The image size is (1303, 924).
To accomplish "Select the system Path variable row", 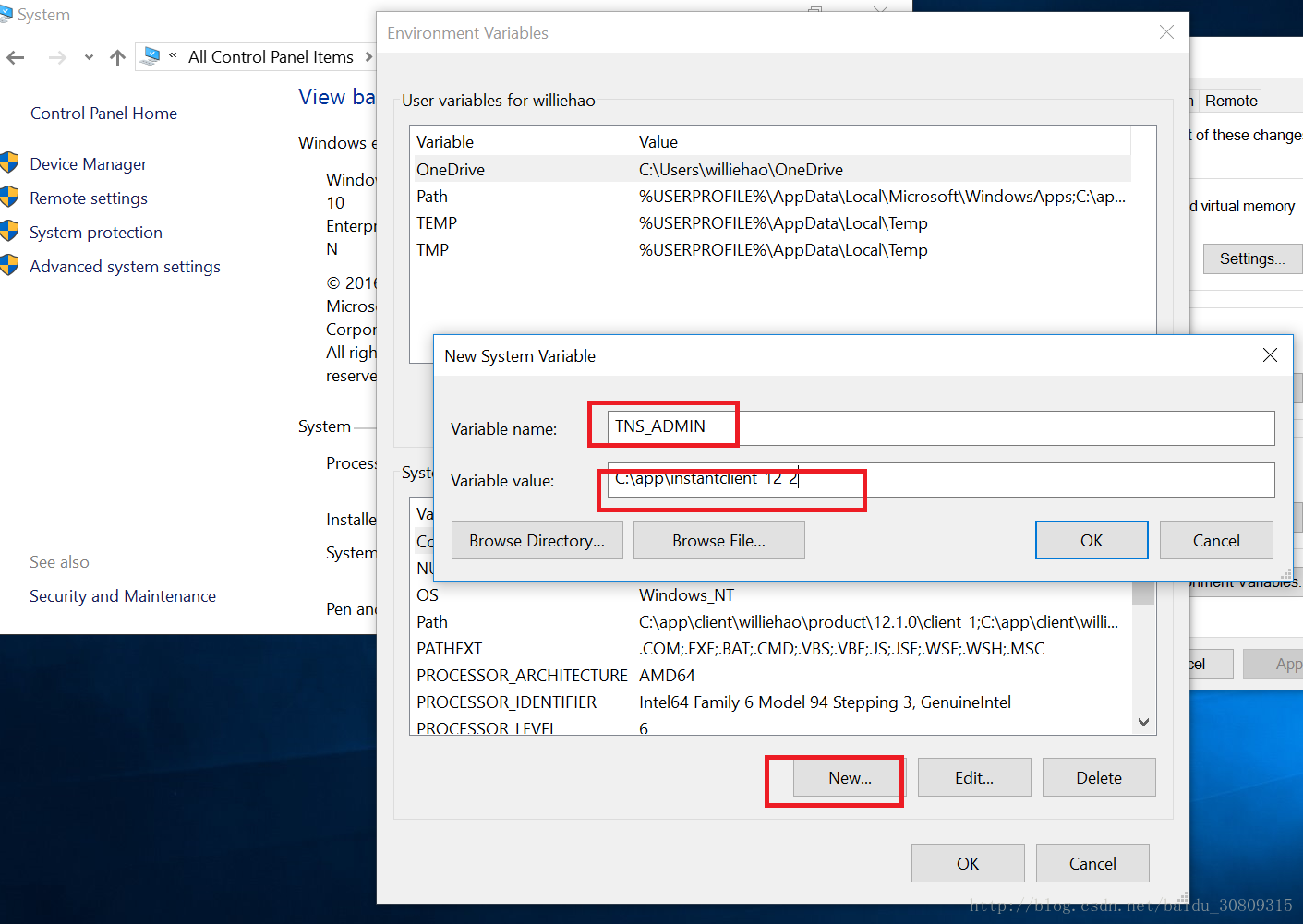I will [x=771, y=621].
